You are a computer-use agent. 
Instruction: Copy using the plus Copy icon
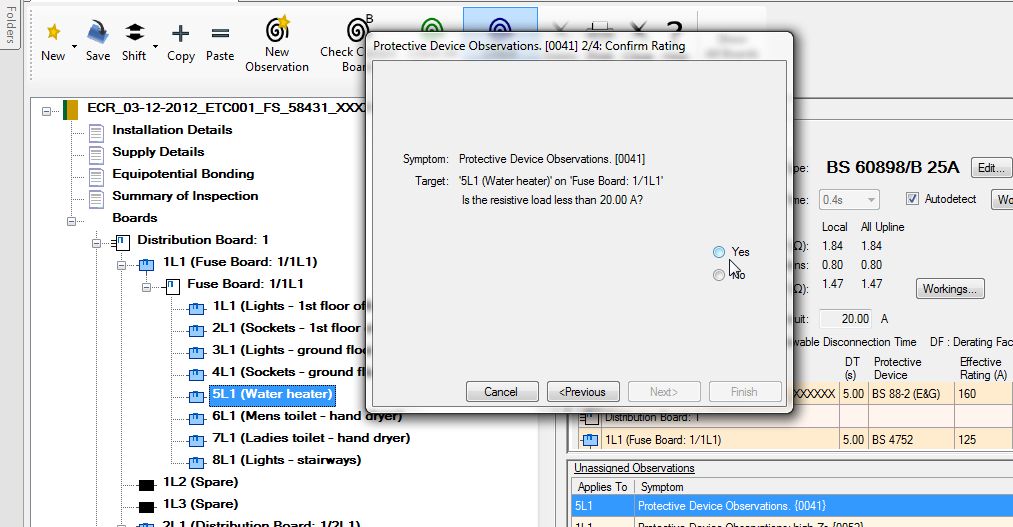point(180,33)
